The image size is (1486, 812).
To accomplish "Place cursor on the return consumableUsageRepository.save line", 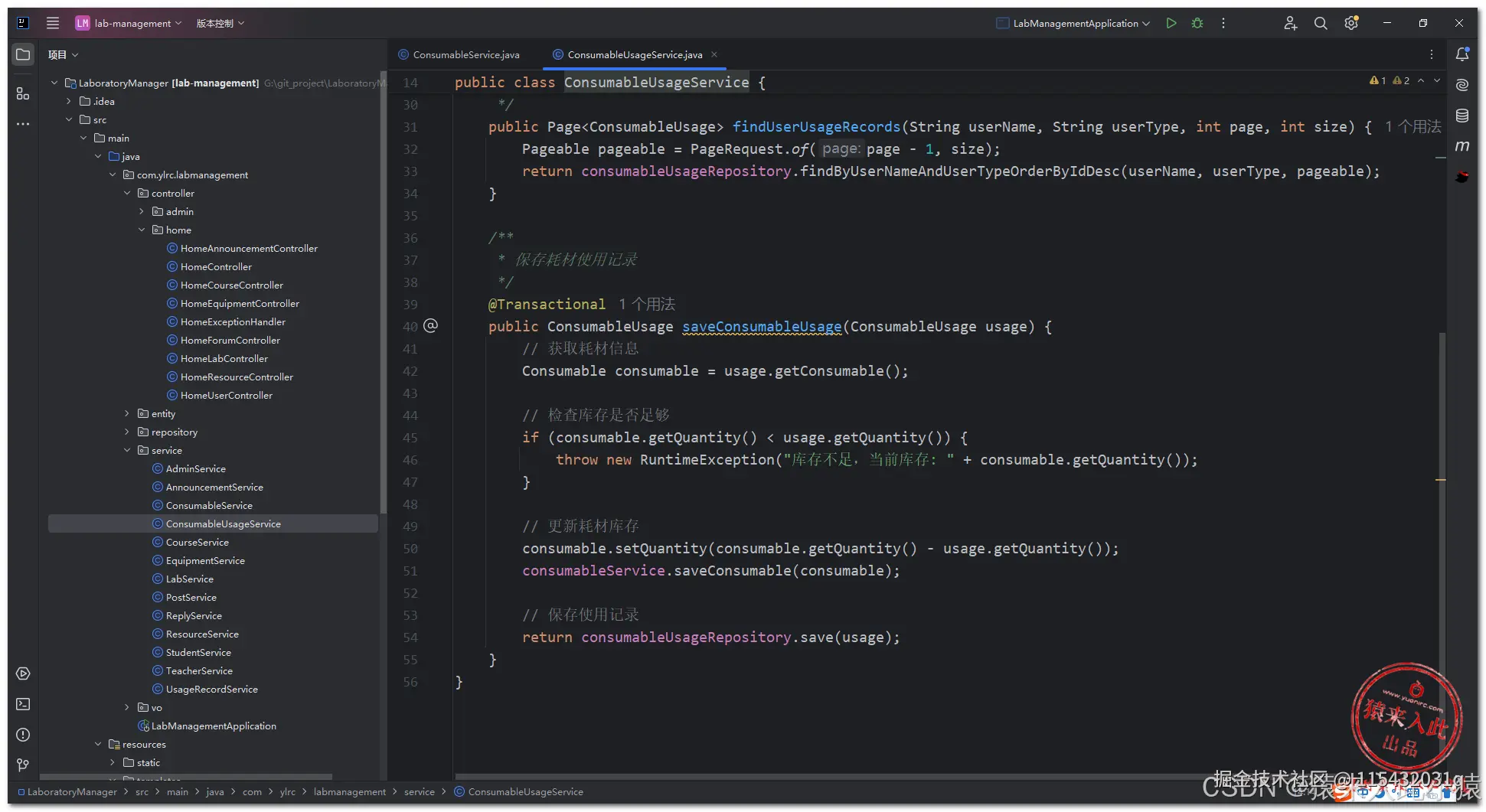I will point(710,637).
